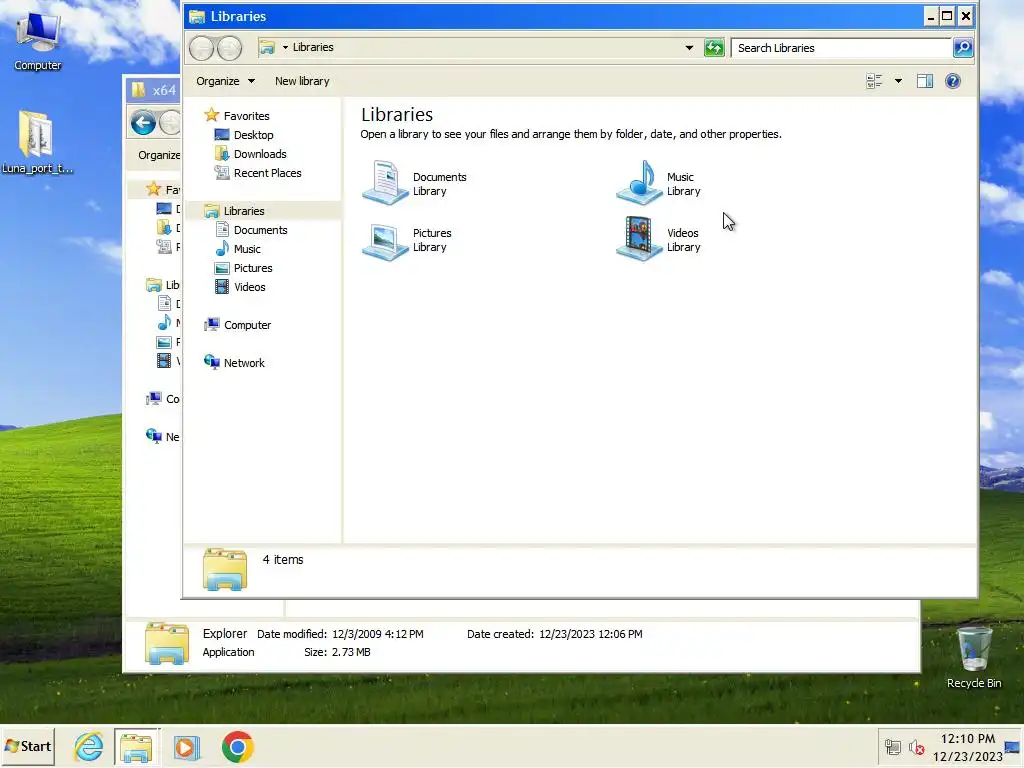Click the show desktop icon beside the clock
Viewport: 1024px width, 768px height.
1013,746
